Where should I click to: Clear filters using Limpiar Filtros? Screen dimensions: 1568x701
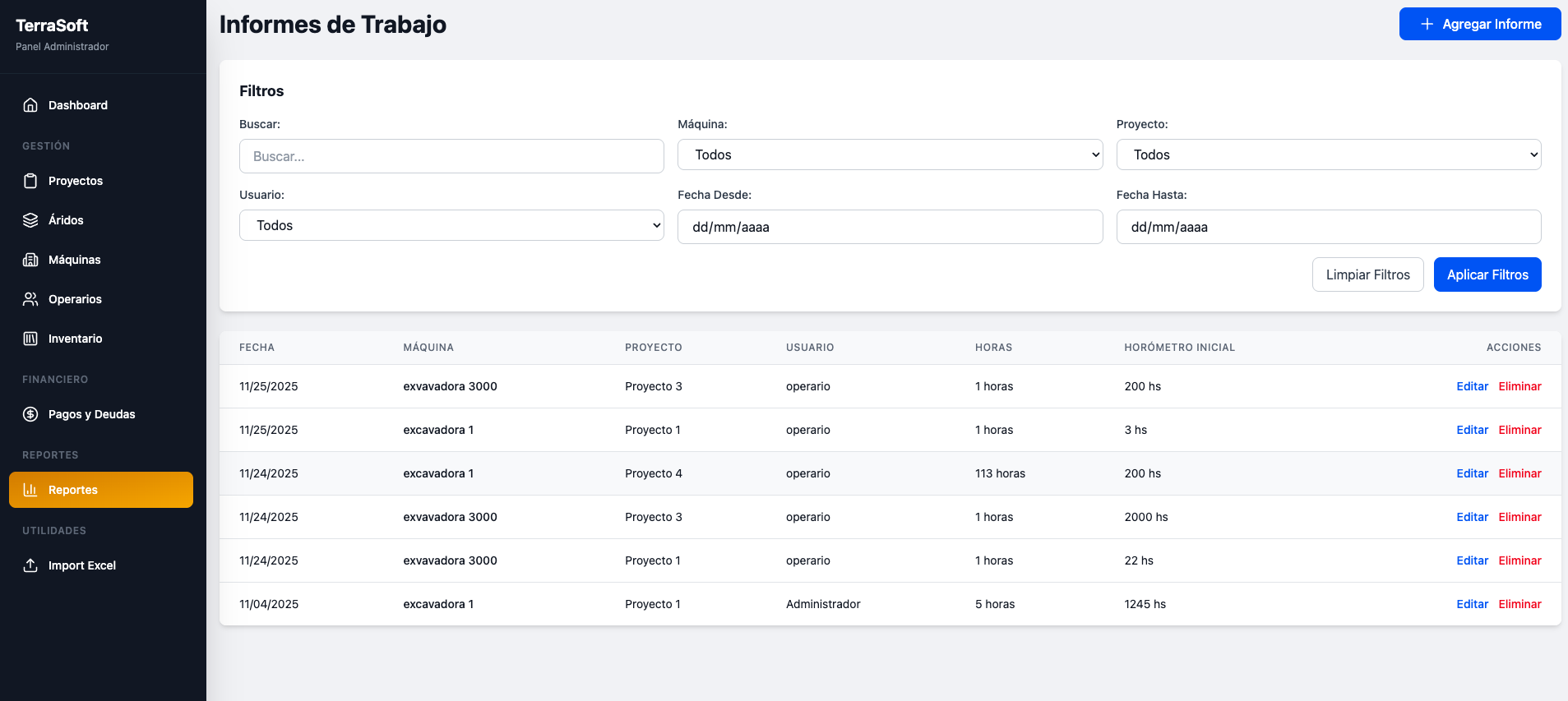point(1367,274)
